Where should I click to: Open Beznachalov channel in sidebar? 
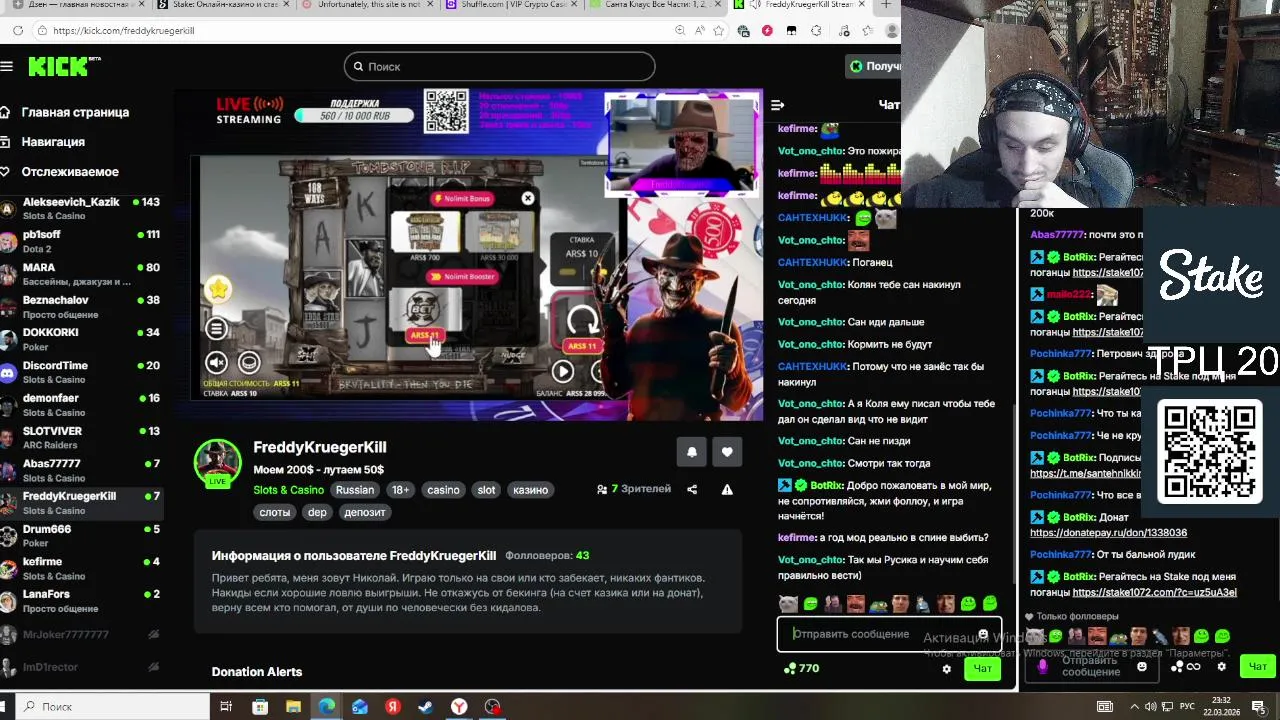click(x=81, y=307)
